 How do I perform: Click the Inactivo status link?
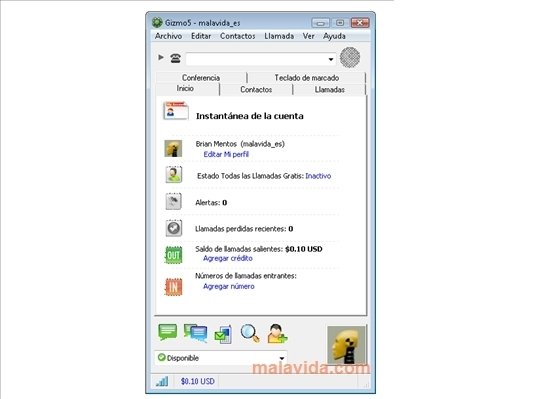click(318, 176)
